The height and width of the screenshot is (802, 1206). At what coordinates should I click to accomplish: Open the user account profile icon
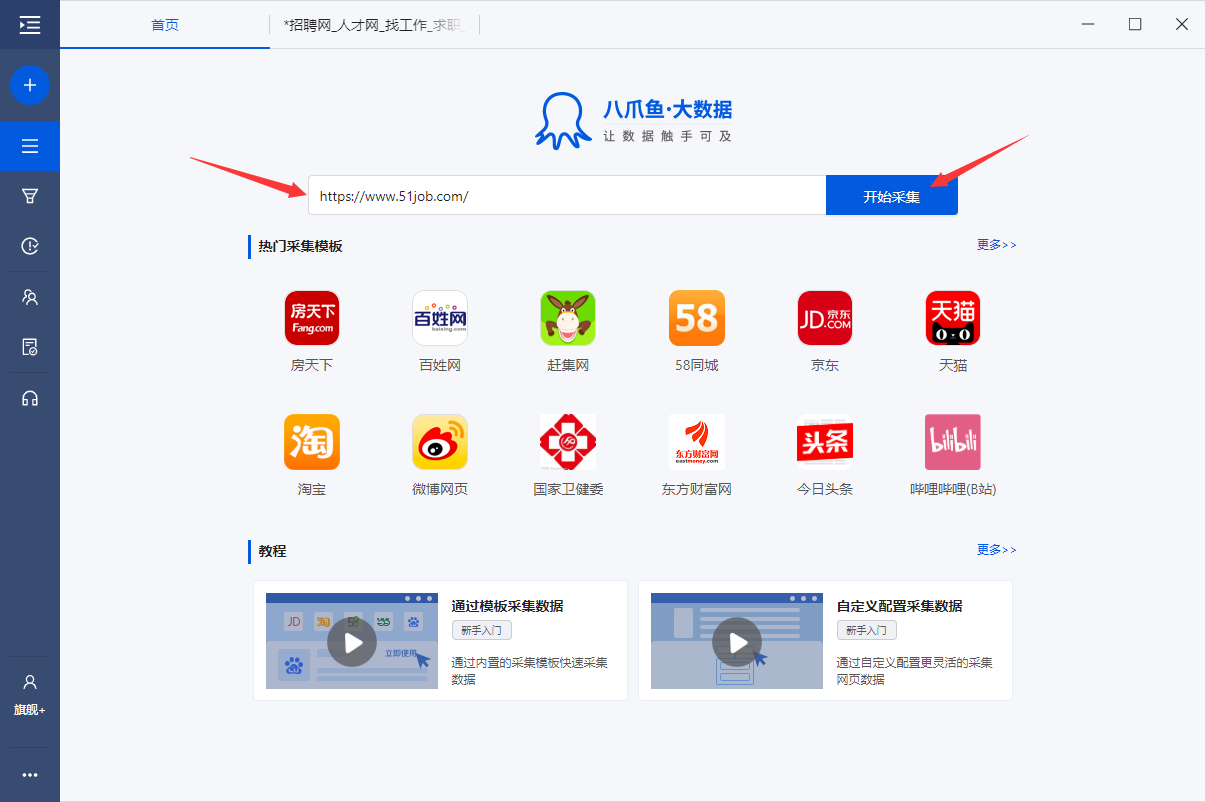pyautogui.click(x=30, y=682)
